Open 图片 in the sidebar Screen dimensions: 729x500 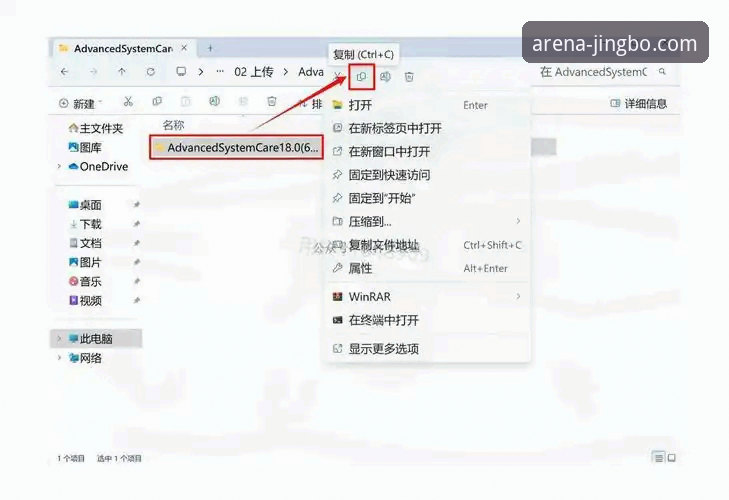coord(85,262)
